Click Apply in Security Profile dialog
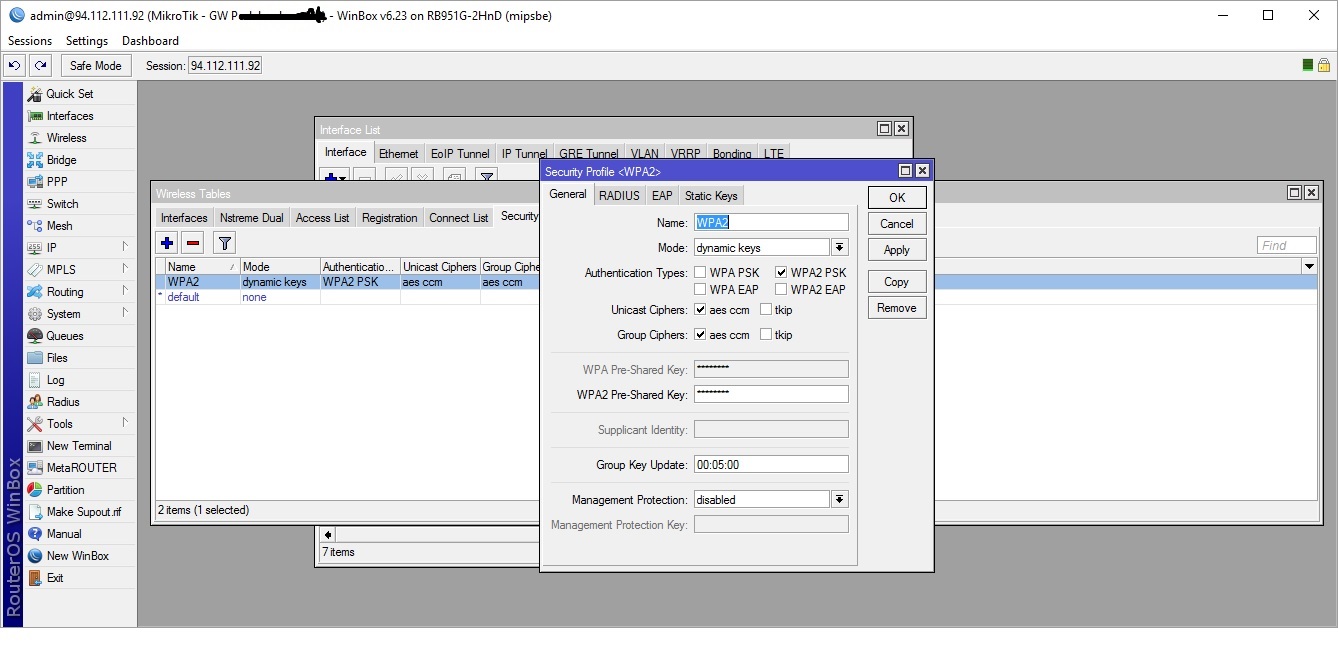The height and width of the screenshot is (648, 1338). (897, 250)
